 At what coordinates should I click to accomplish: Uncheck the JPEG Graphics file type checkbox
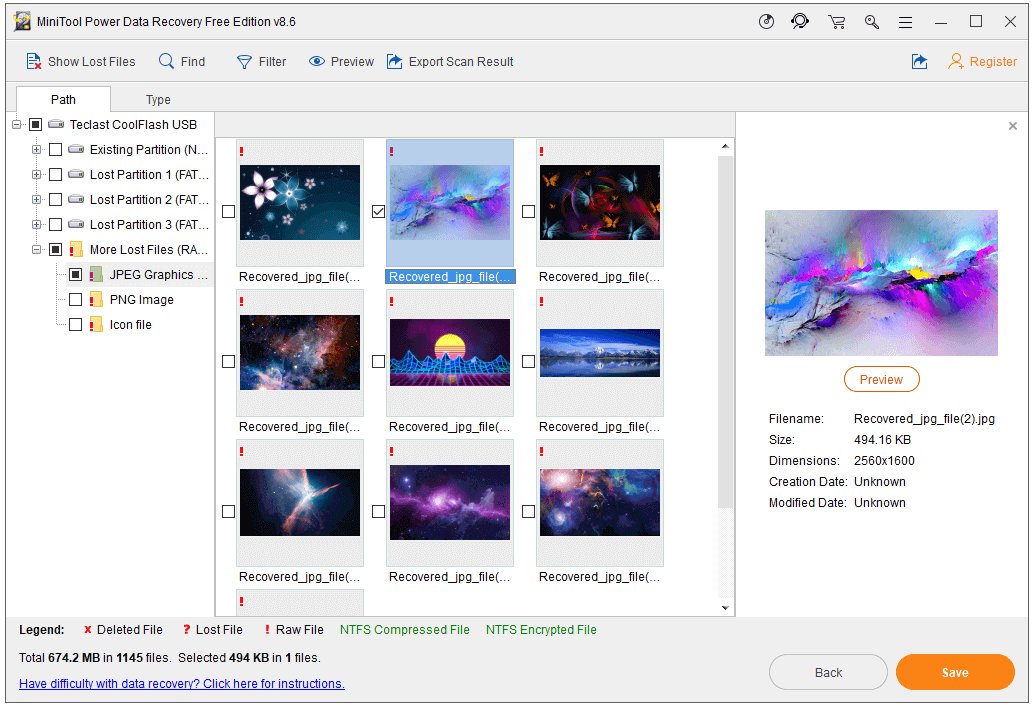pyautogui.click(x=76, y=274)
